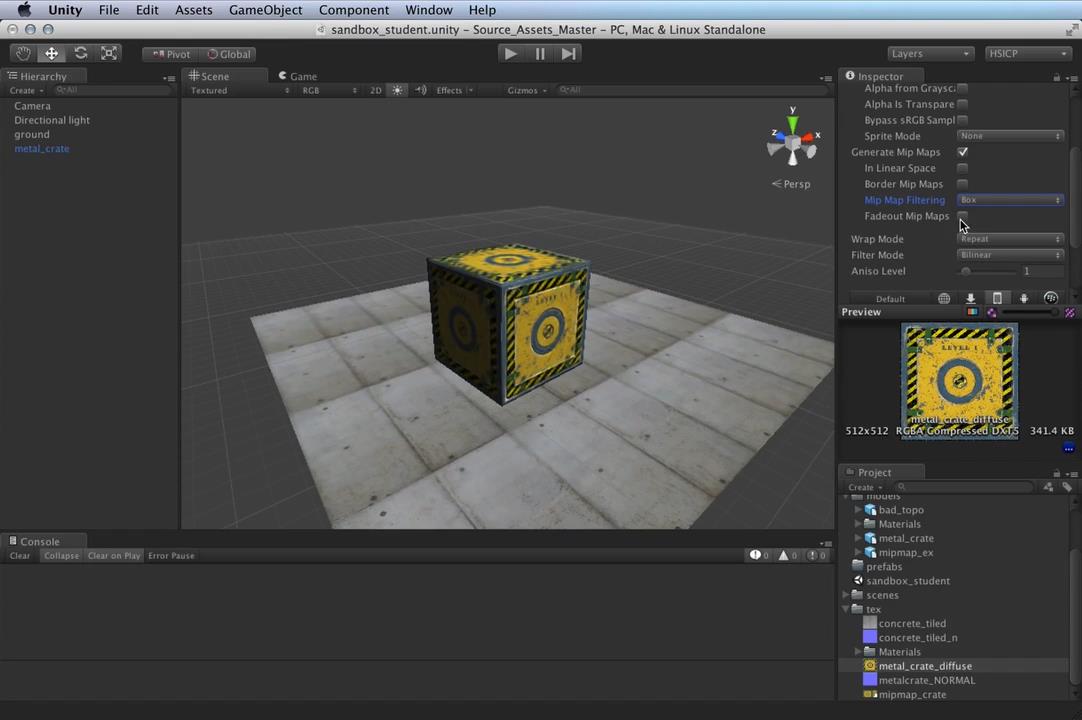The image size is (1082, 720).
Task: Open the Gizmos dropdown
Action: click(527, 90)
